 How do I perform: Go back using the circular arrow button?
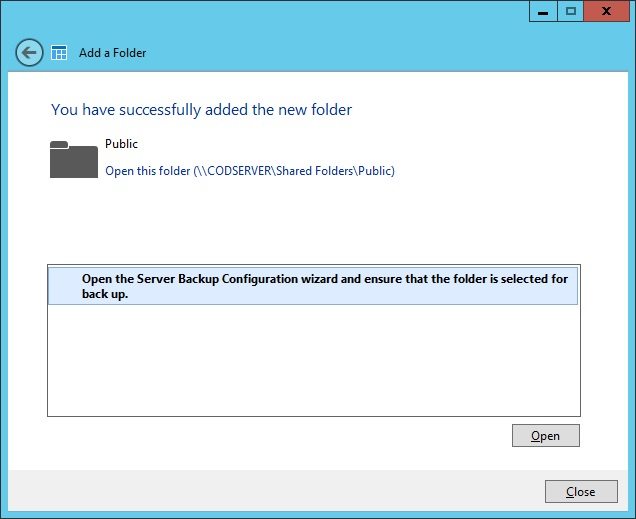[29, 52]
